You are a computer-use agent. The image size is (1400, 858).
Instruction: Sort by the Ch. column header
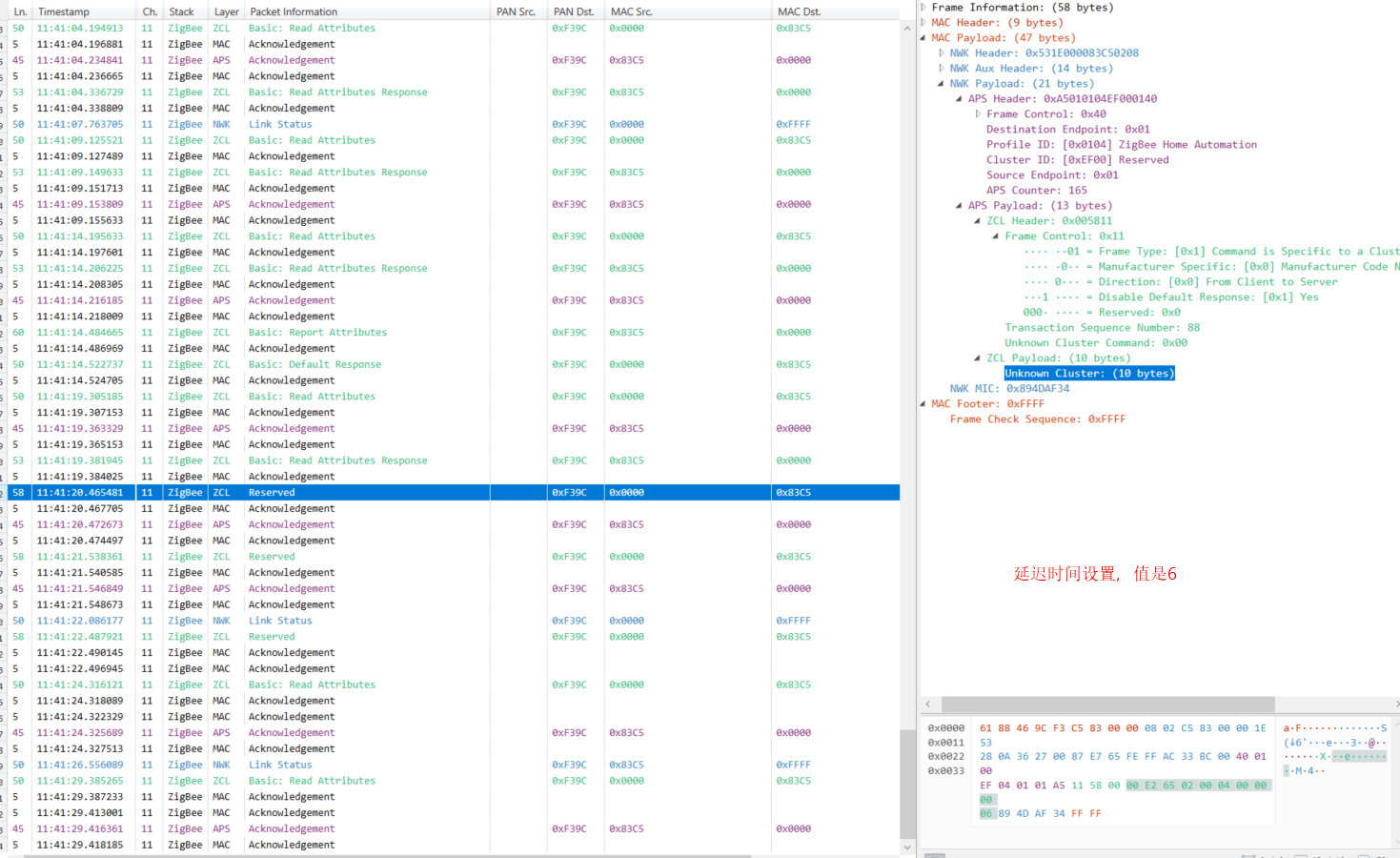pos(150,11)
